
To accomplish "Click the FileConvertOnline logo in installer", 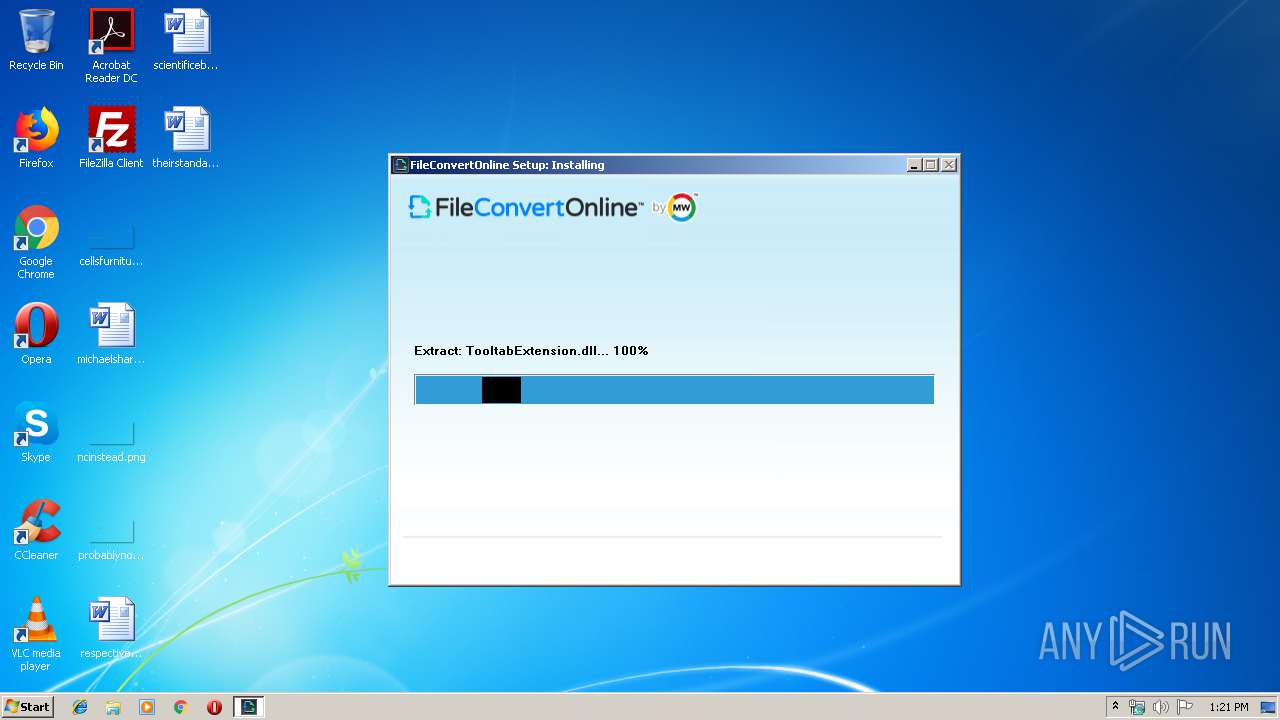I will pyautogui.click(x=525, y=207).
